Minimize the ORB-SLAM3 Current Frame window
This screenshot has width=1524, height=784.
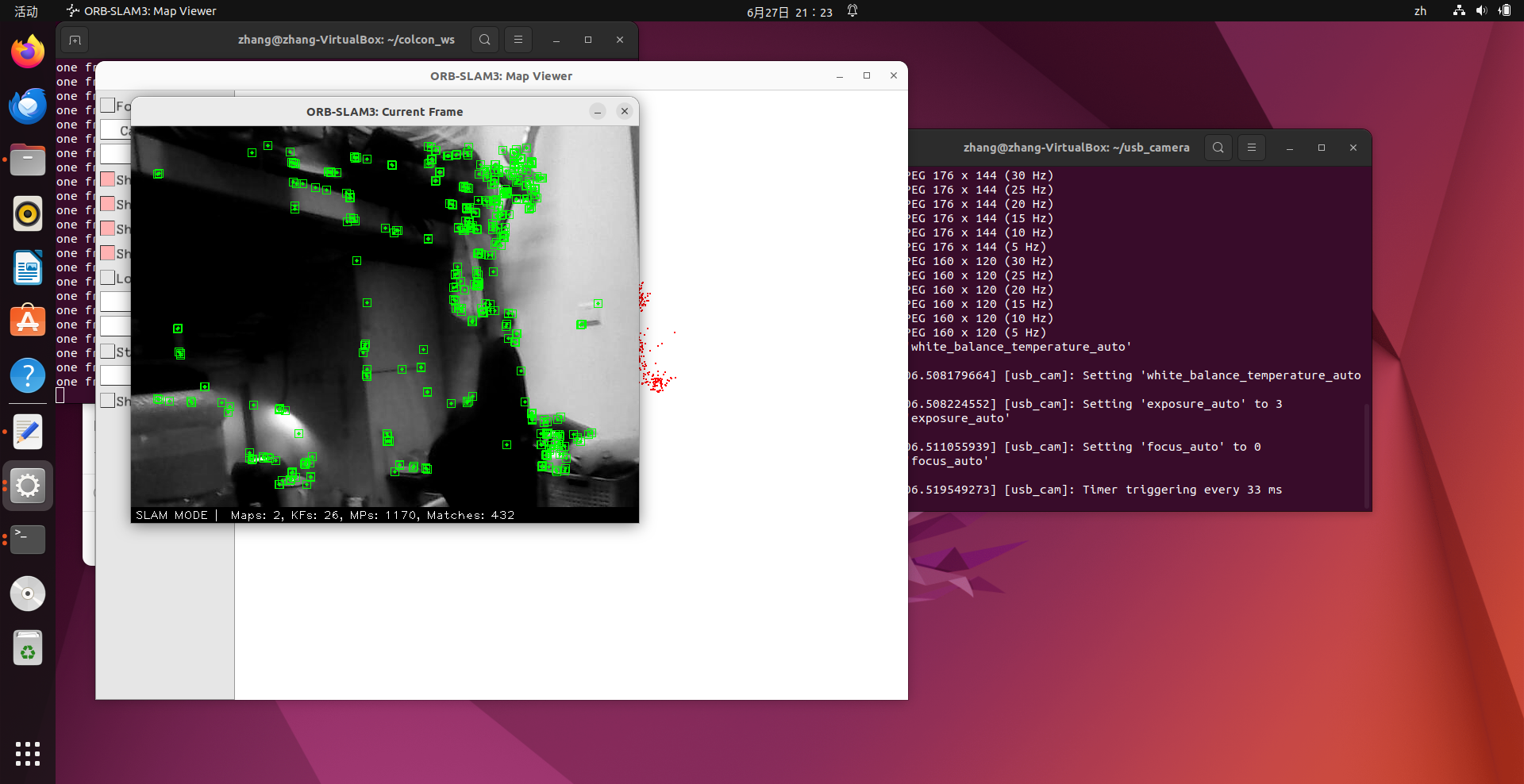[x=598, y=112]
